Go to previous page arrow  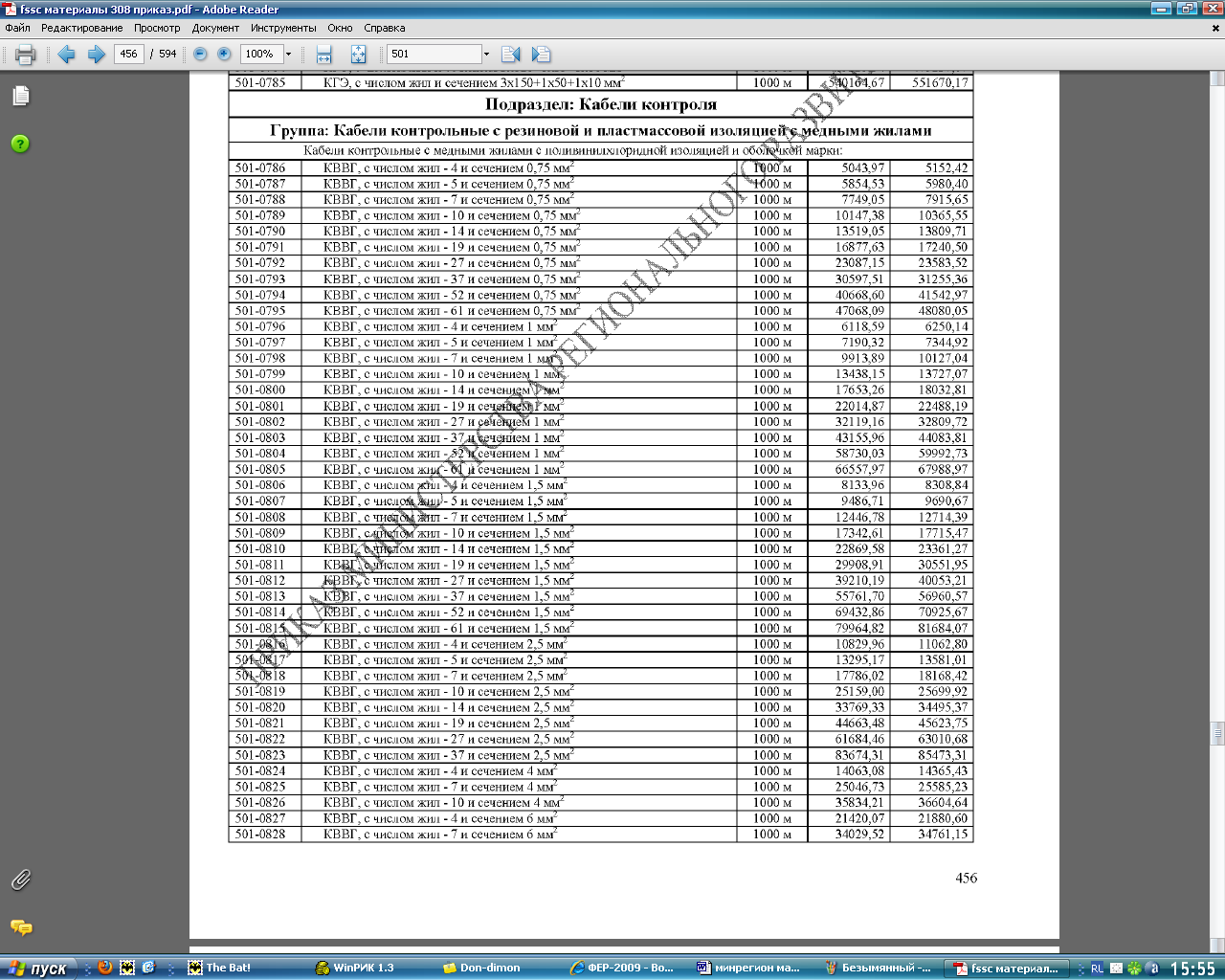pos(66,55)
